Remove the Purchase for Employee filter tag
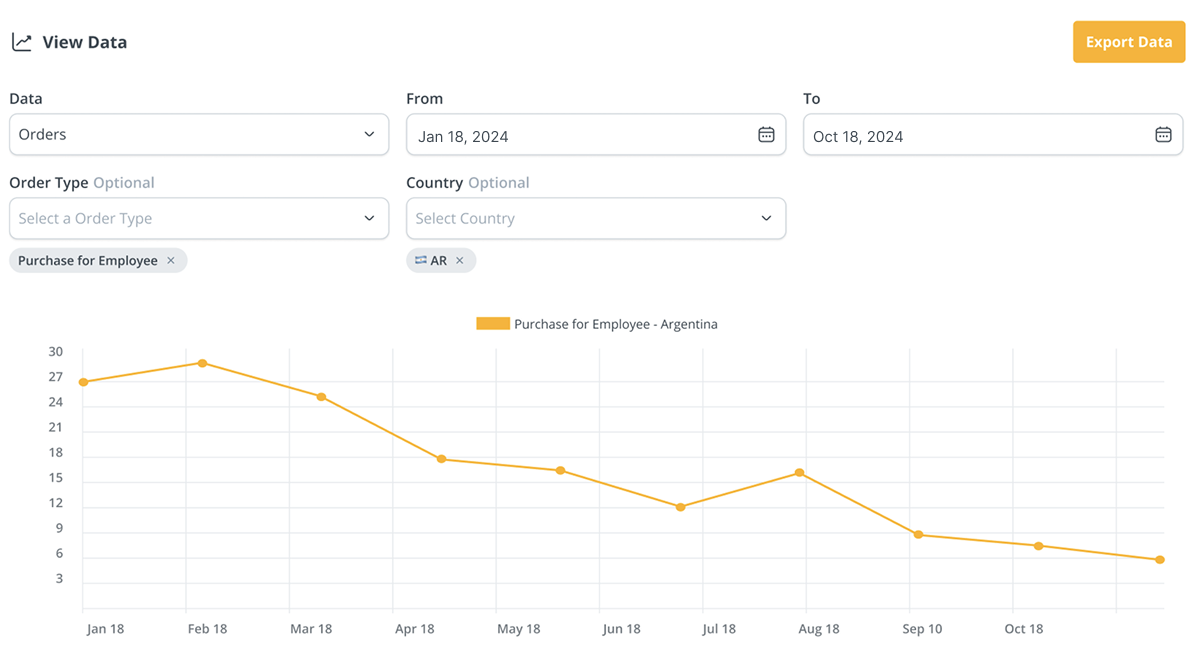 (171, 261)
